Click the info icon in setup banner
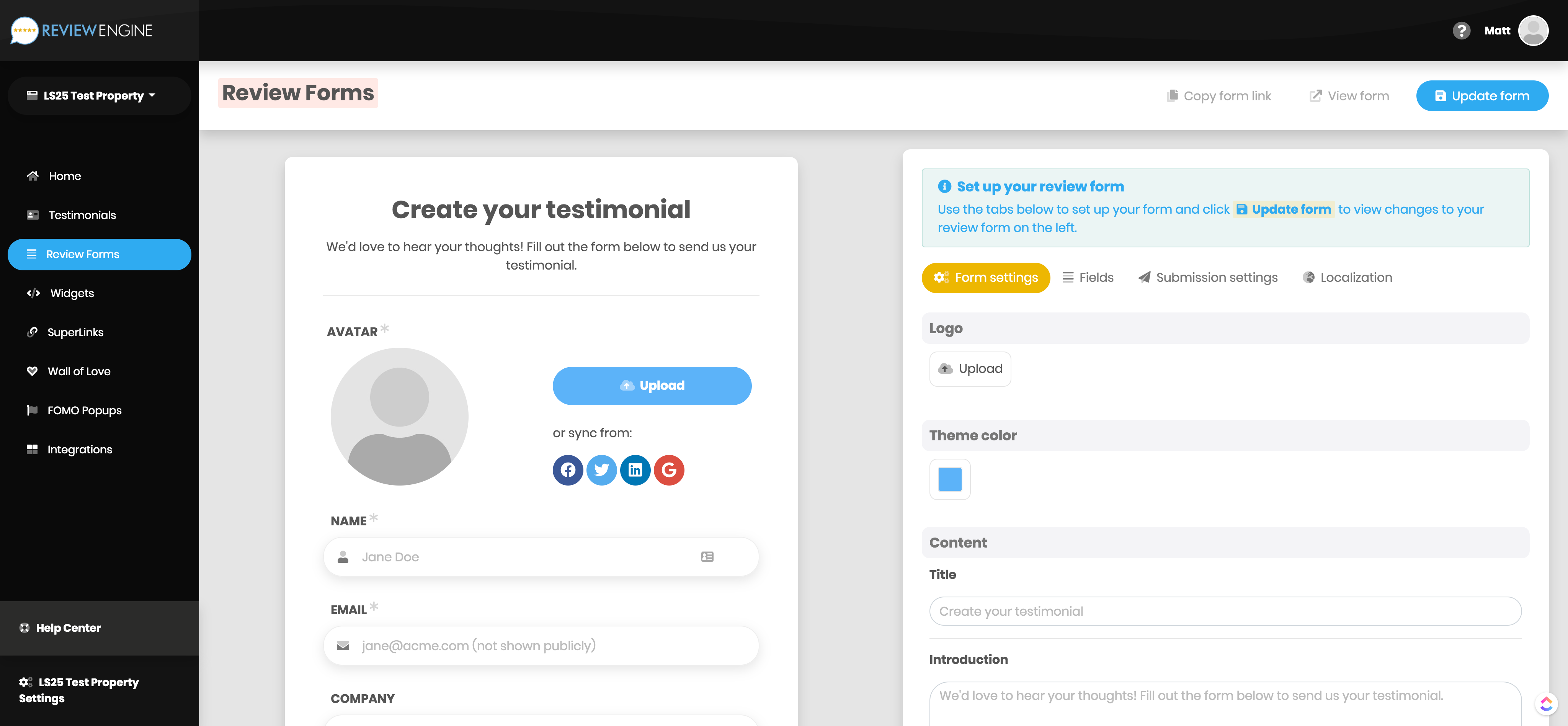The image size is (1568, 726). (x=944, y=186)
